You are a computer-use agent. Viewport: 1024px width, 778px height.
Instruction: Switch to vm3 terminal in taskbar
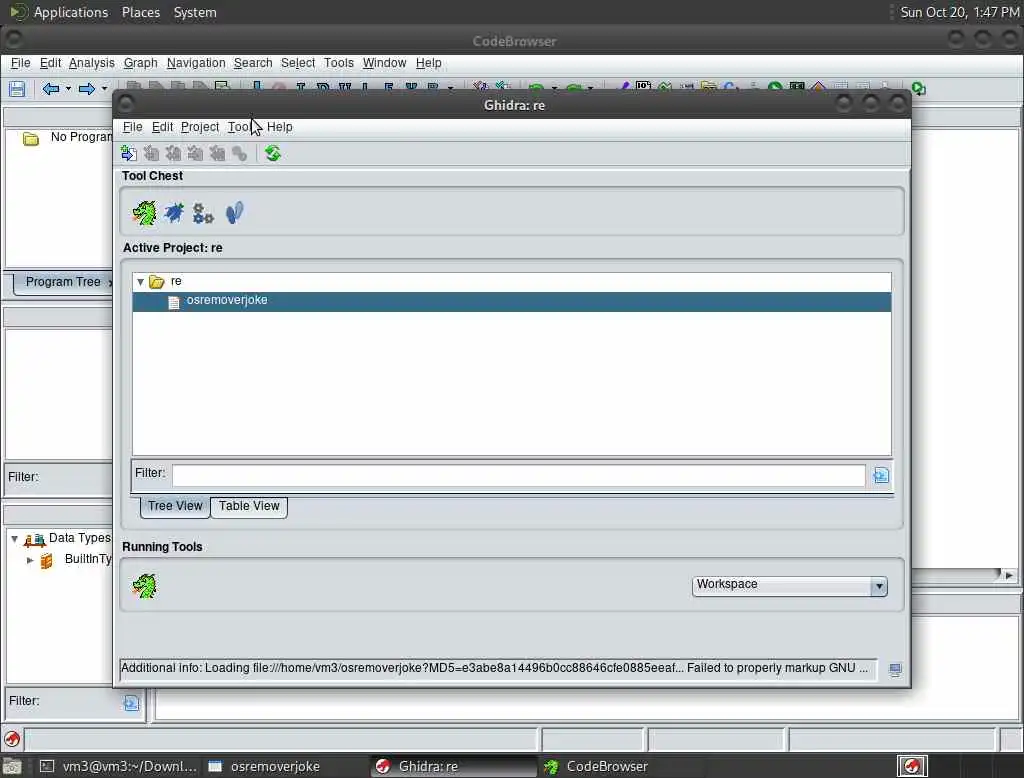[118, 766]
